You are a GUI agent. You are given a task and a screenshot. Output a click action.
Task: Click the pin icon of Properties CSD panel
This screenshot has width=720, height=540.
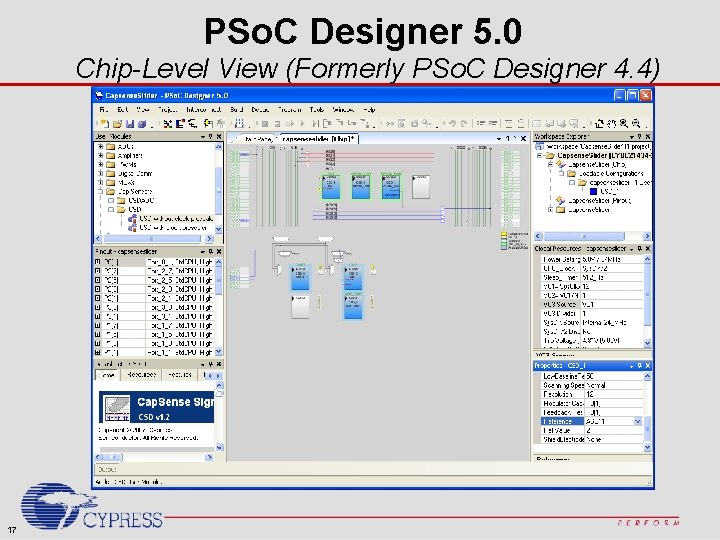click(639, 366)
